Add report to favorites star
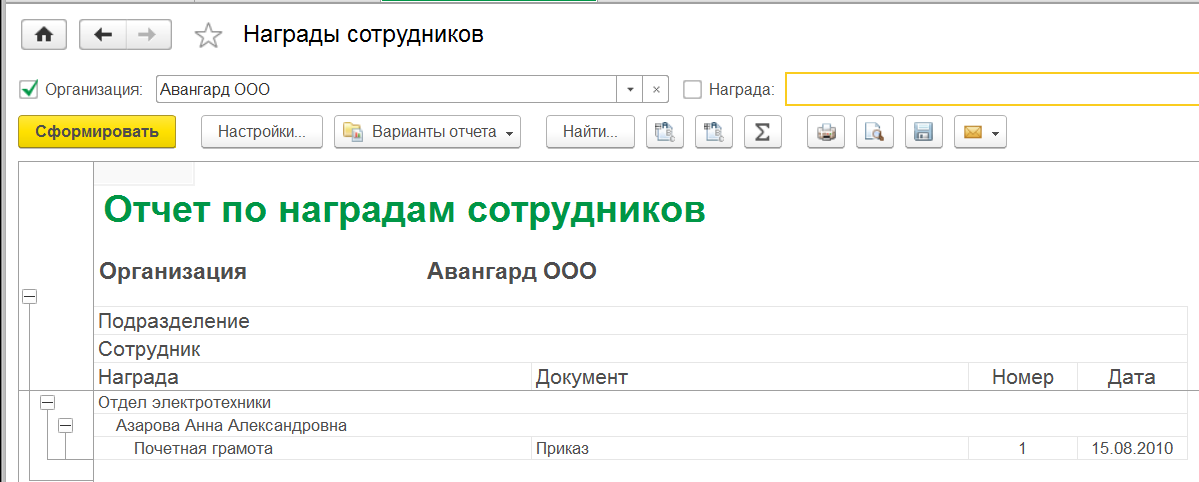 (x=208, y=35)
